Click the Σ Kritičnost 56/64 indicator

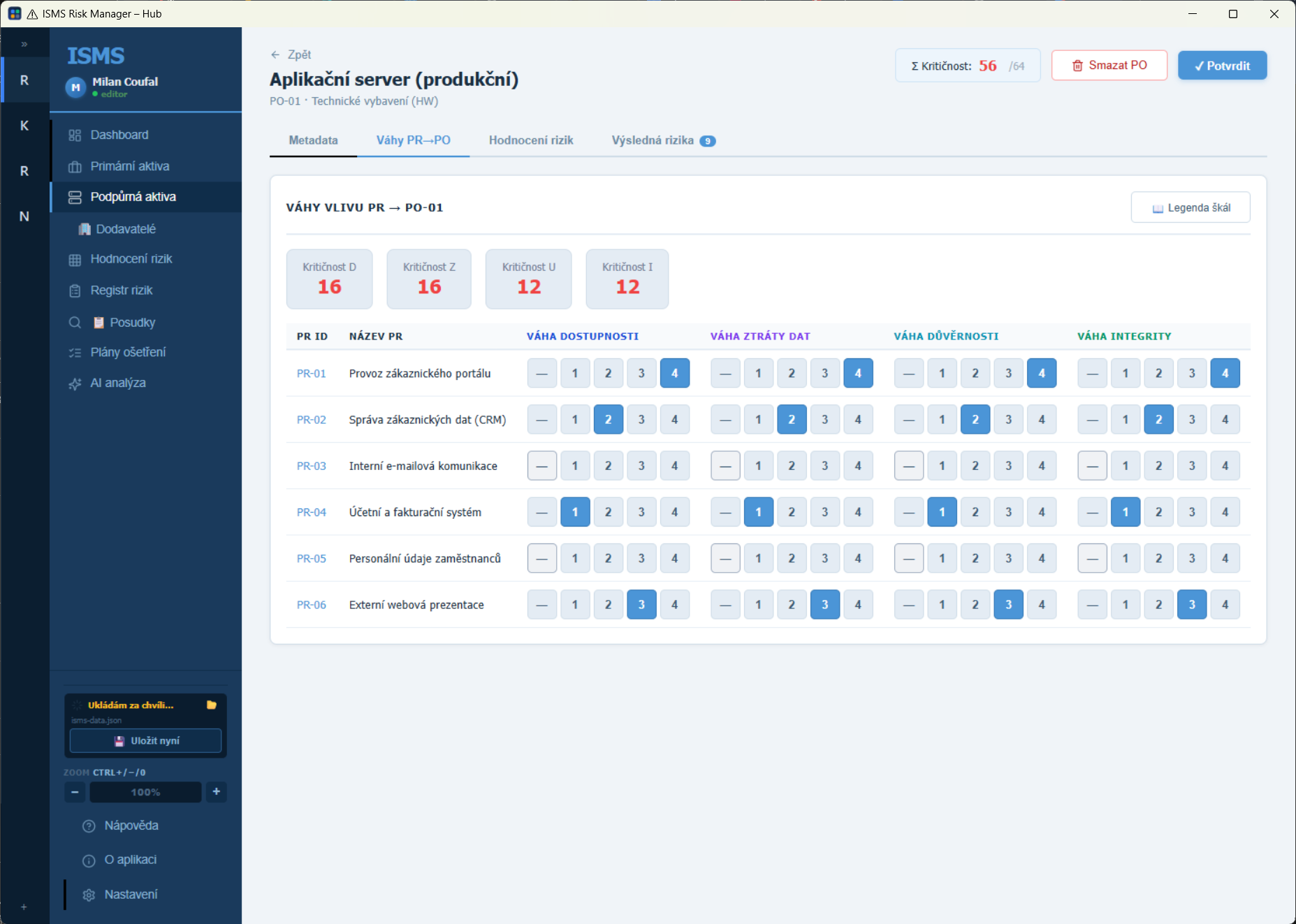coord(968,66)
